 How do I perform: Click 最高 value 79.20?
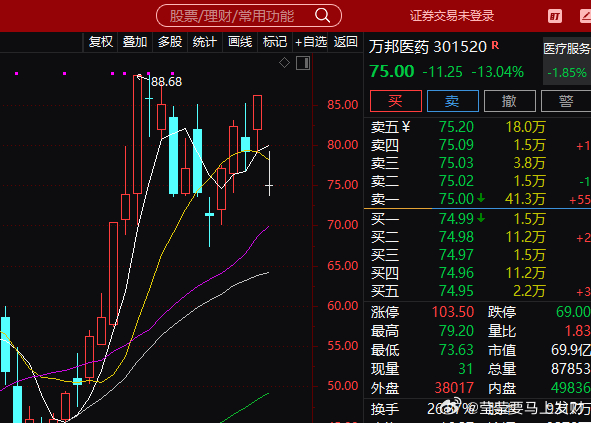(456, 331)
